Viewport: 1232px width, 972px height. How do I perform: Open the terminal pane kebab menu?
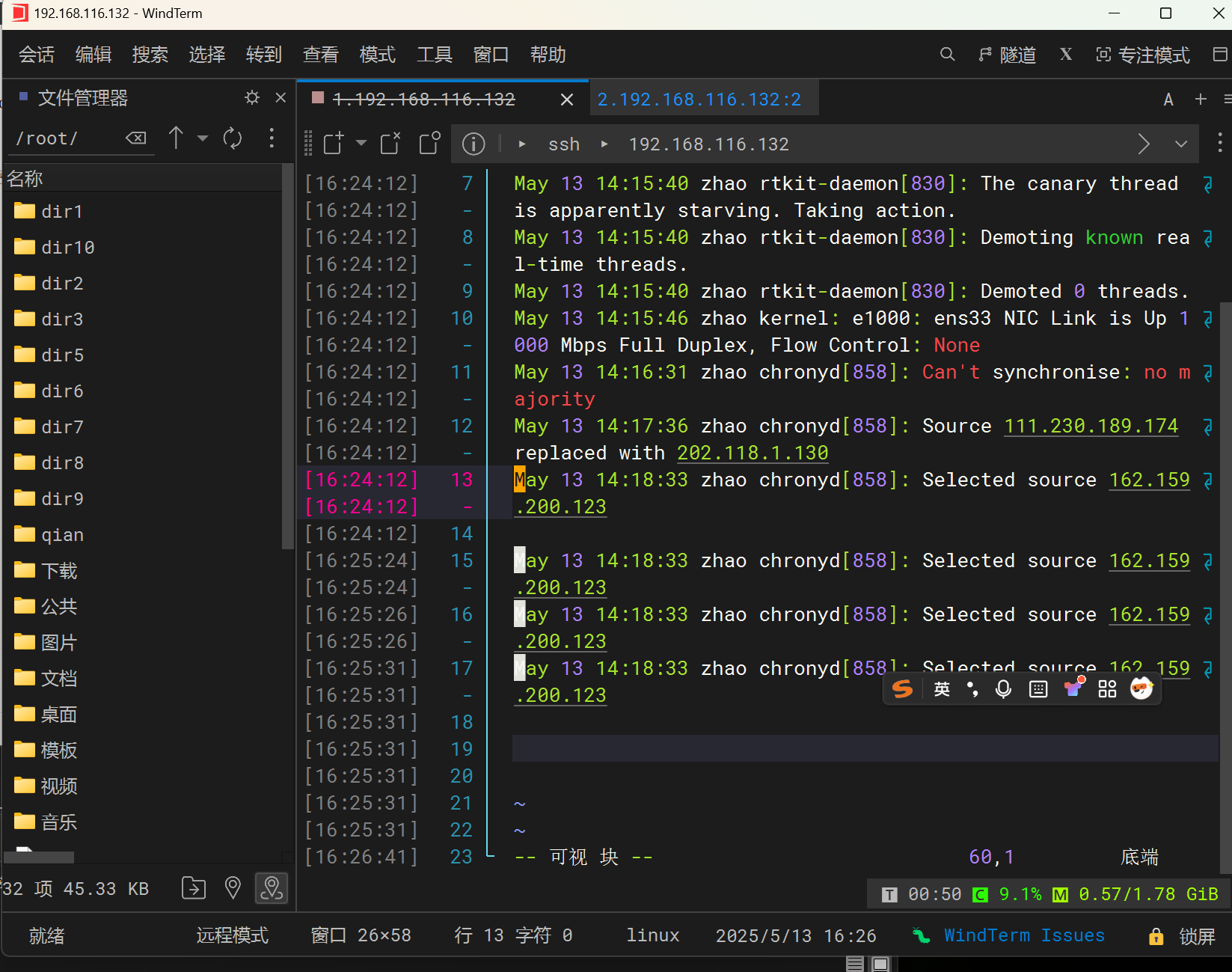click(1220, 143)
